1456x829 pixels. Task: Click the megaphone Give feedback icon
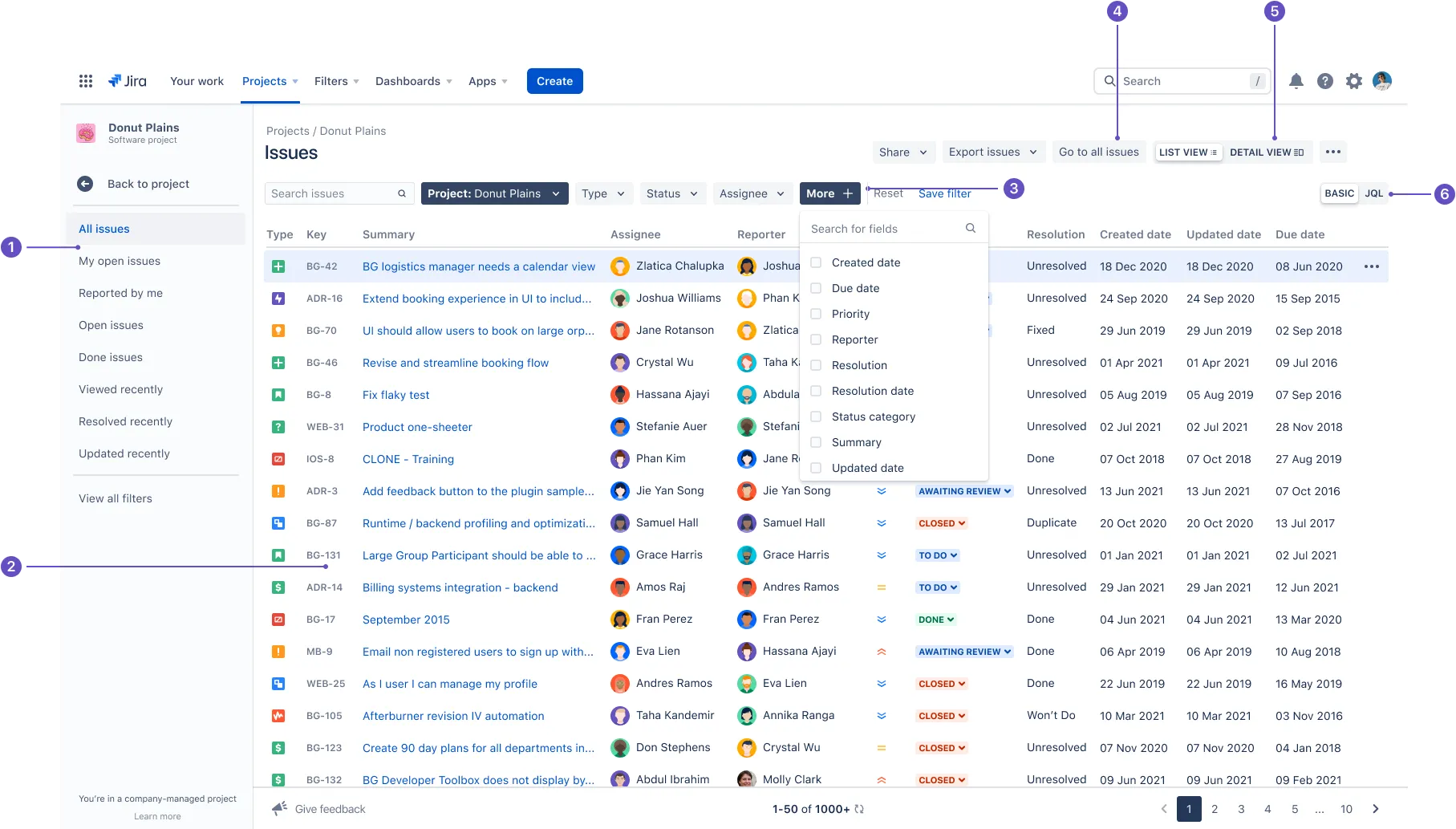pyautogui.click(x=280, y=808)
